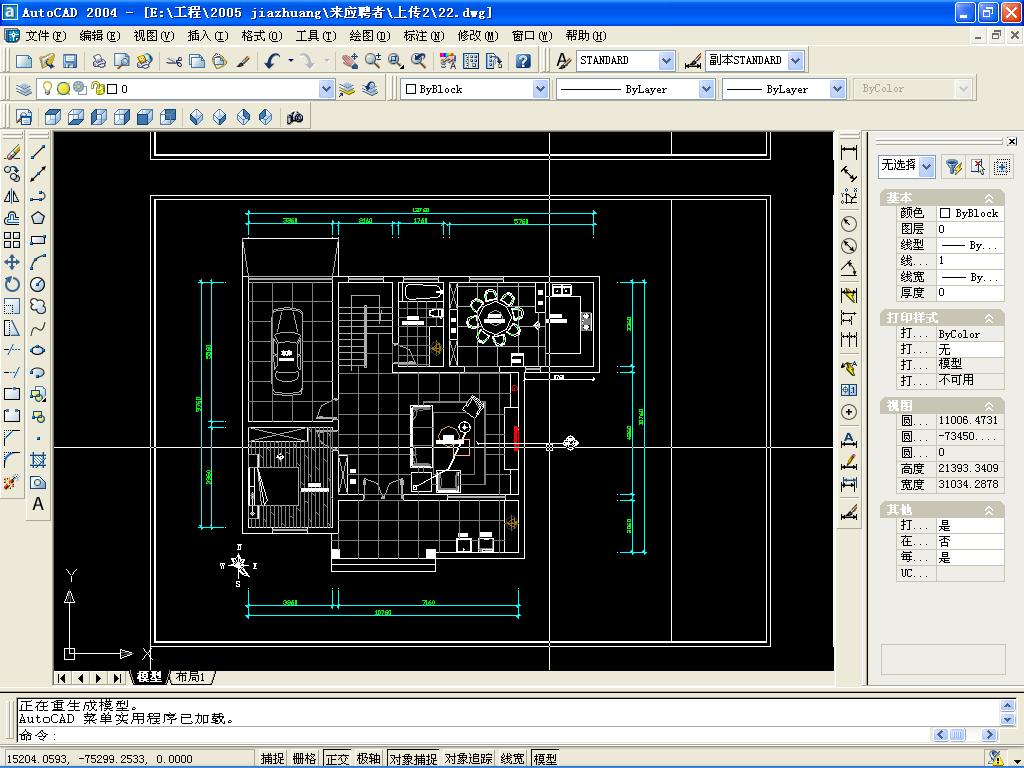Select the Revision Cloud tool
Screen dimensions: 1024x768
pos(38,306)
